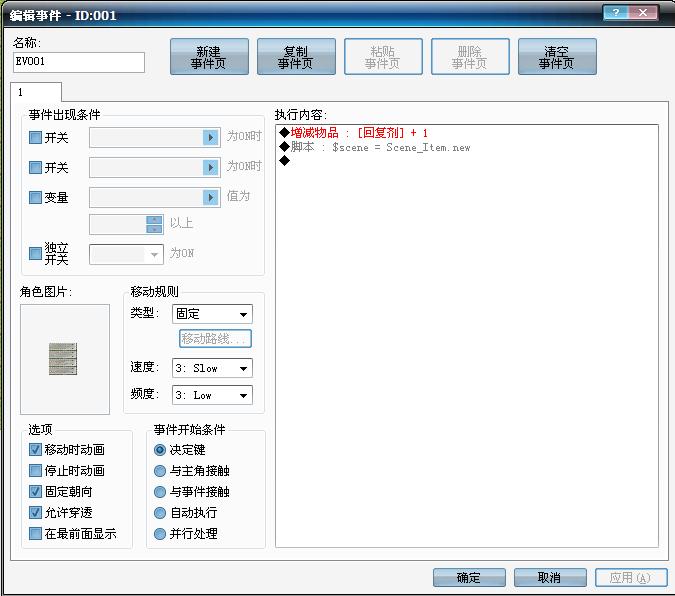Select 并行处理 radio button
The height and width of the screenshot is (596, 675).
pos(160,534)
